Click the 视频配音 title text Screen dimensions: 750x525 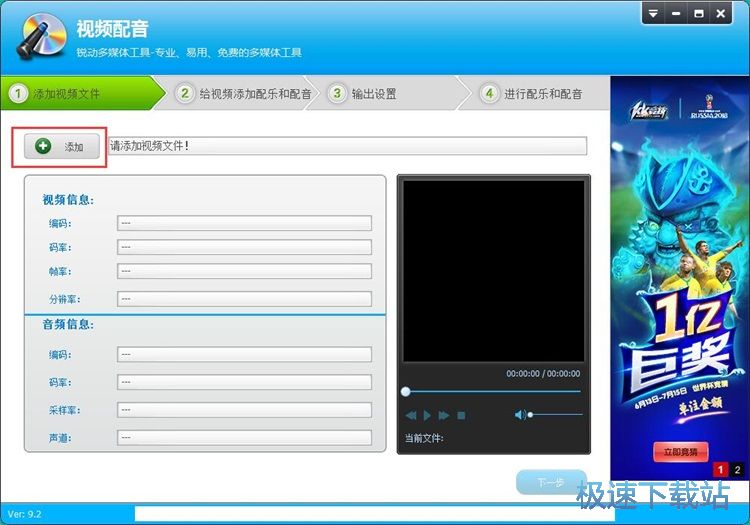click(x=112, y=29)
